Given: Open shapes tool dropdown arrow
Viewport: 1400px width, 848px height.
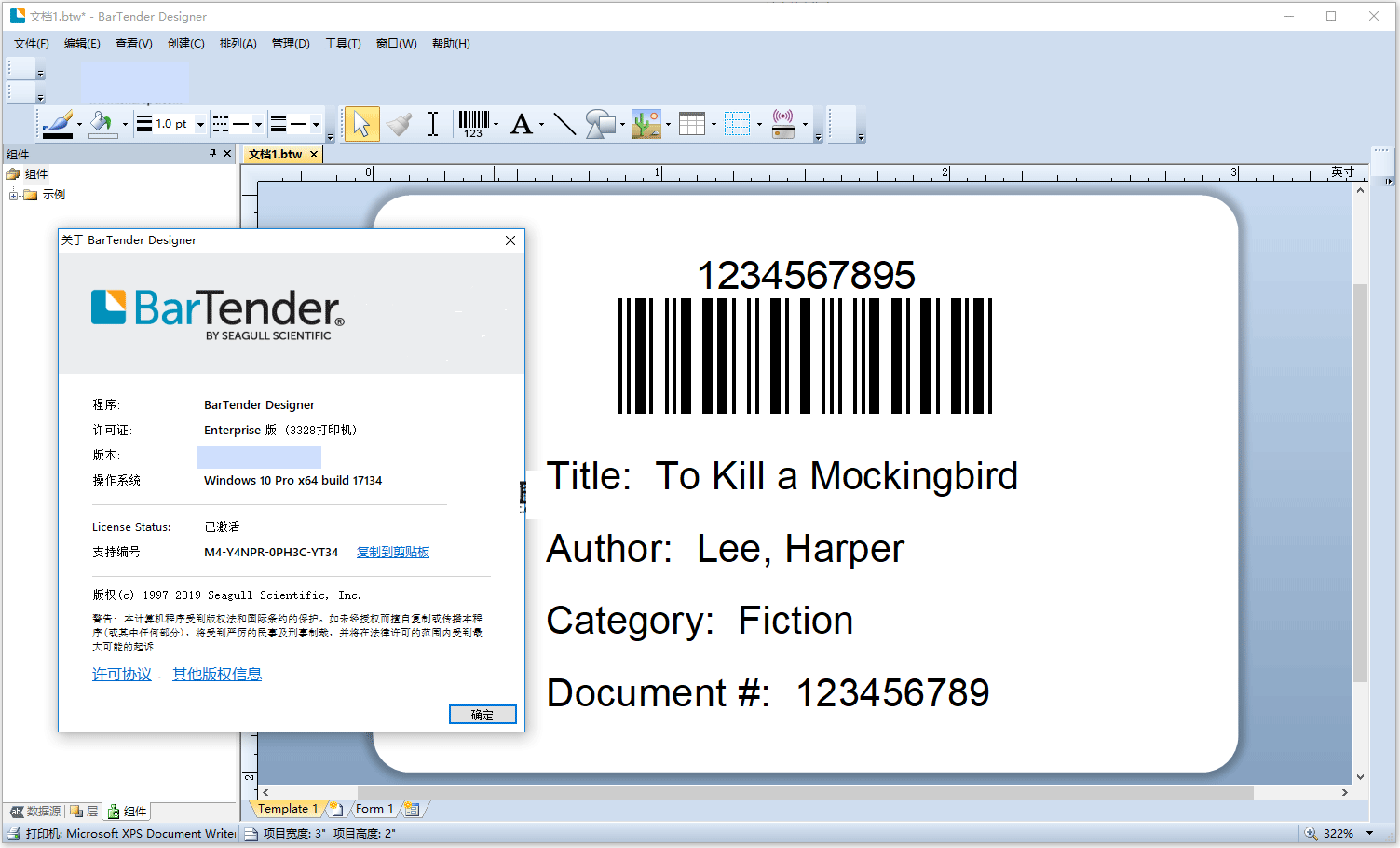Looking at the screenshot, I should point(622,124).
